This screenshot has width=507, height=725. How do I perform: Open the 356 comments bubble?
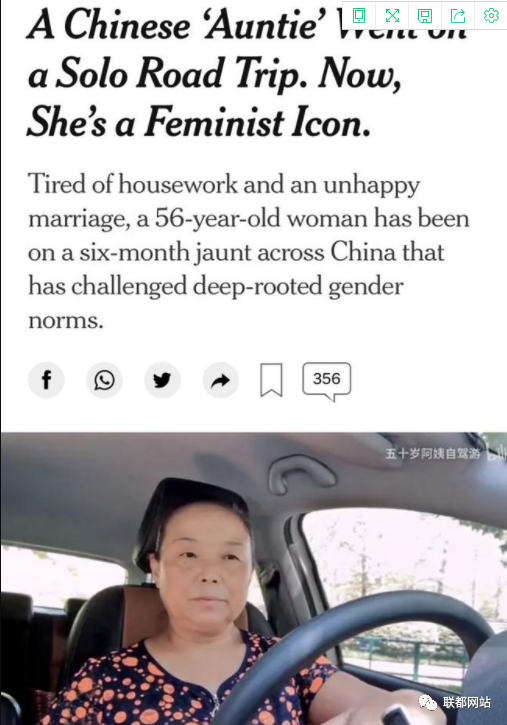pos(327,381)
